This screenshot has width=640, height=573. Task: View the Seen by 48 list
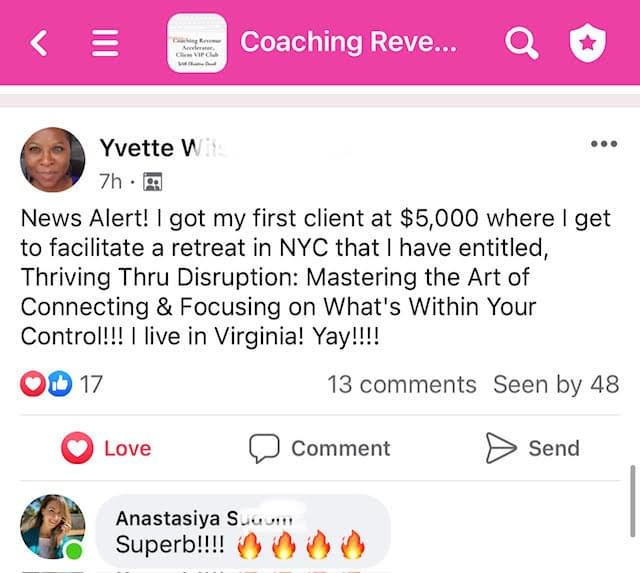point(556,384)
